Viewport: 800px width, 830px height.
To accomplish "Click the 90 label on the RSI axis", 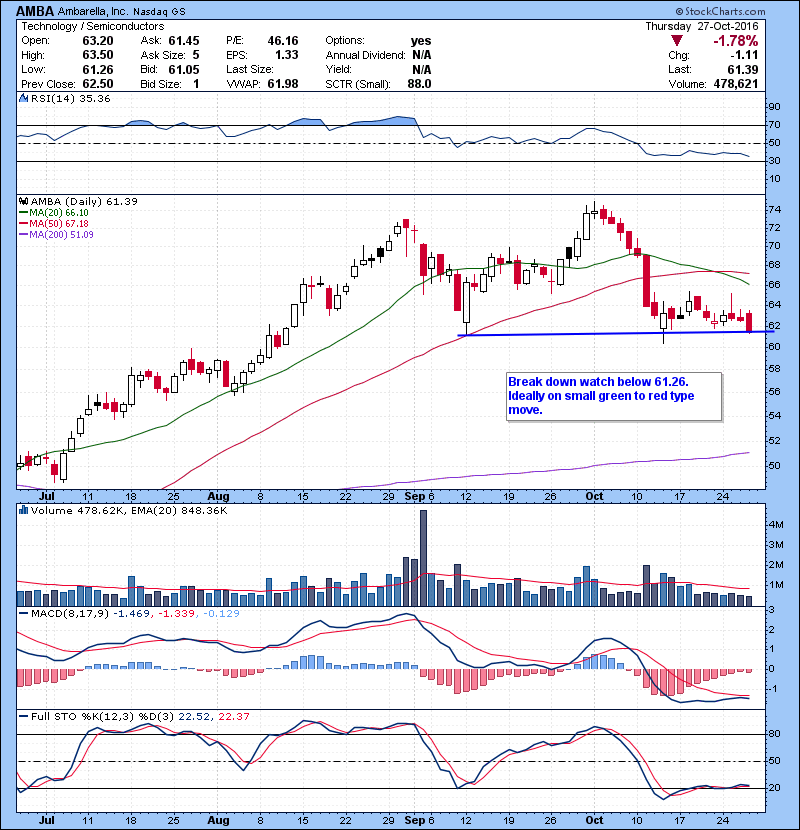I will click(774, 107).
